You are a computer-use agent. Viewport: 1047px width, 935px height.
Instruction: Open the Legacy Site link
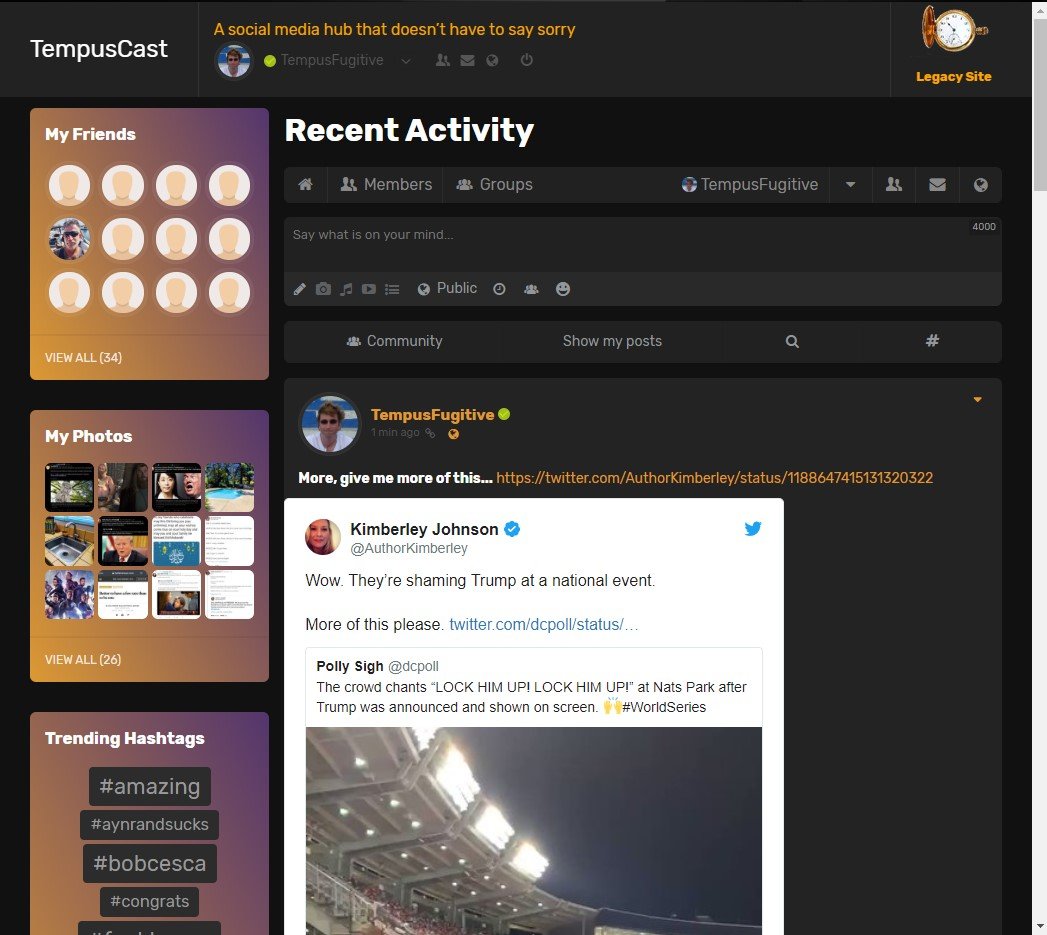pyautogui.click(x=954, y=76)
